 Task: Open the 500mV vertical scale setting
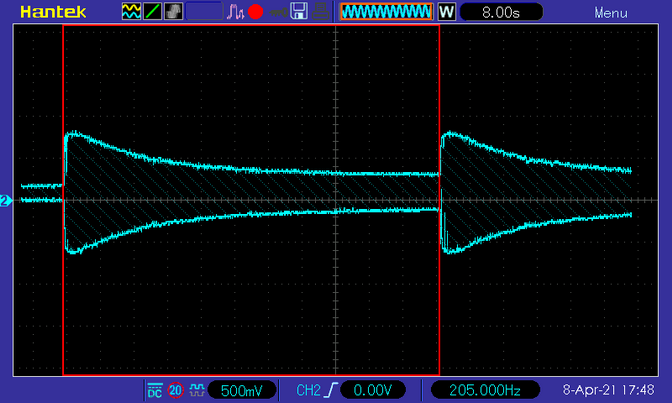(x=242, y=390)
